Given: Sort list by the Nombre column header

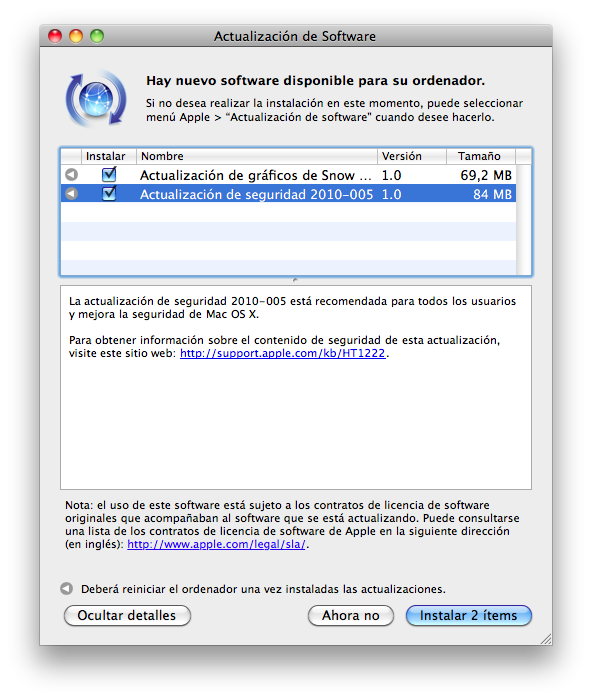Looking at the screenshot, I should [257, 156].
